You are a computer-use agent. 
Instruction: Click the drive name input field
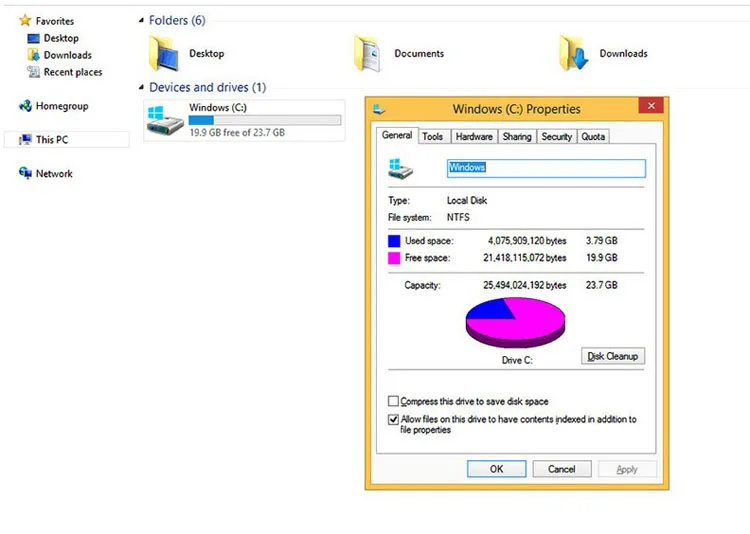pos(546,168)
